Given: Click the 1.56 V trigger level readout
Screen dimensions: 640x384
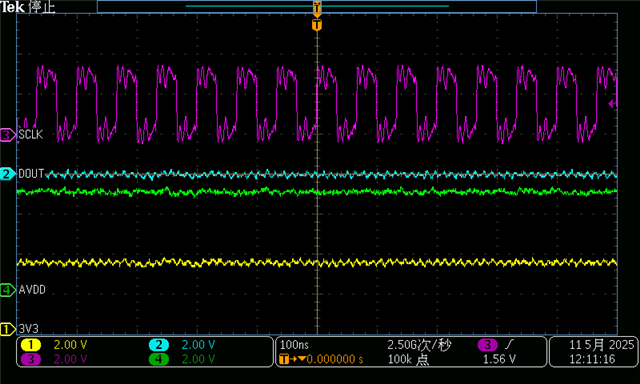Looking at the screenshot, I should click(499, 360).
